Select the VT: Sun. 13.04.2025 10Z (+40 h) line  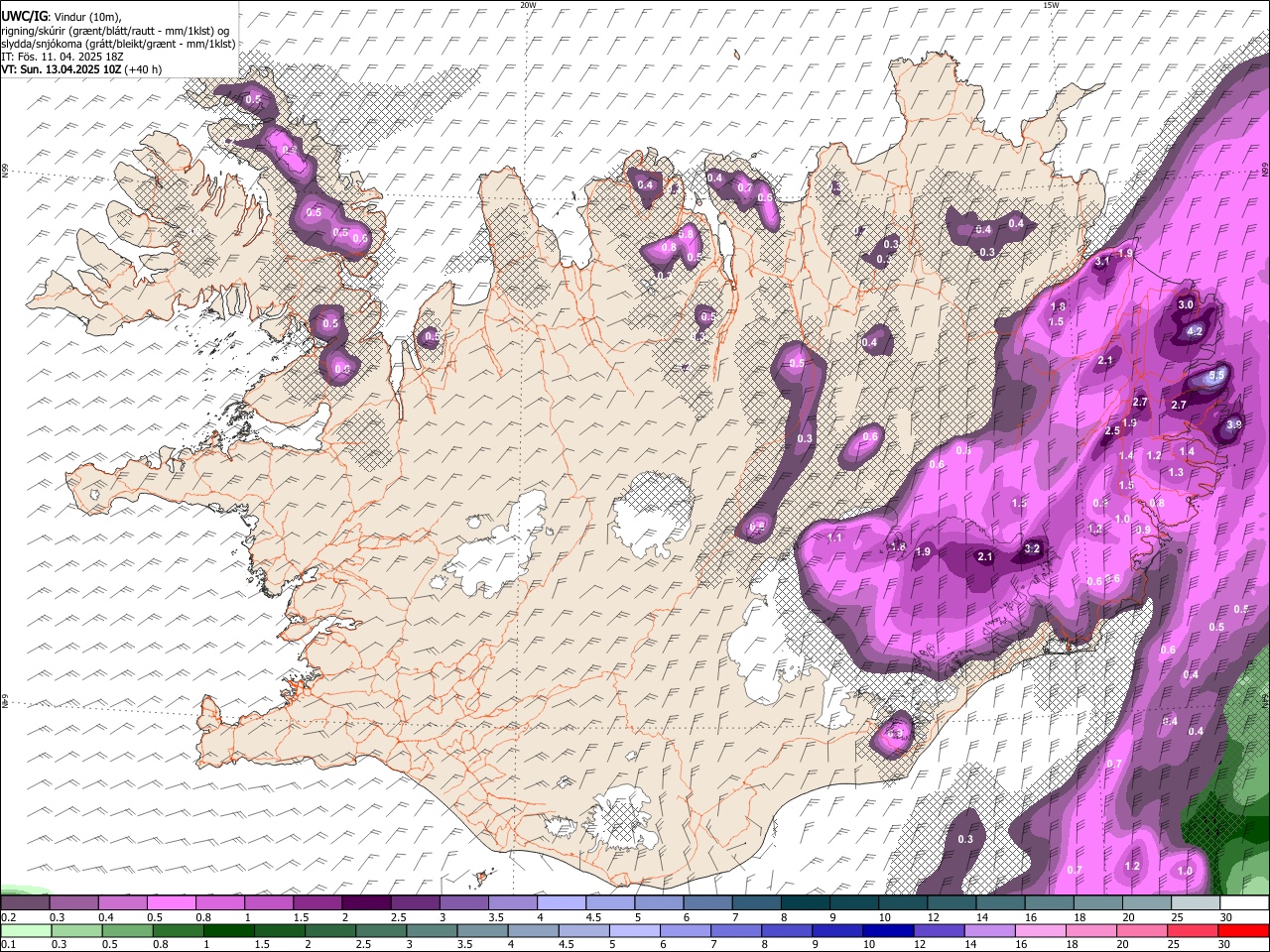[81, 69]
